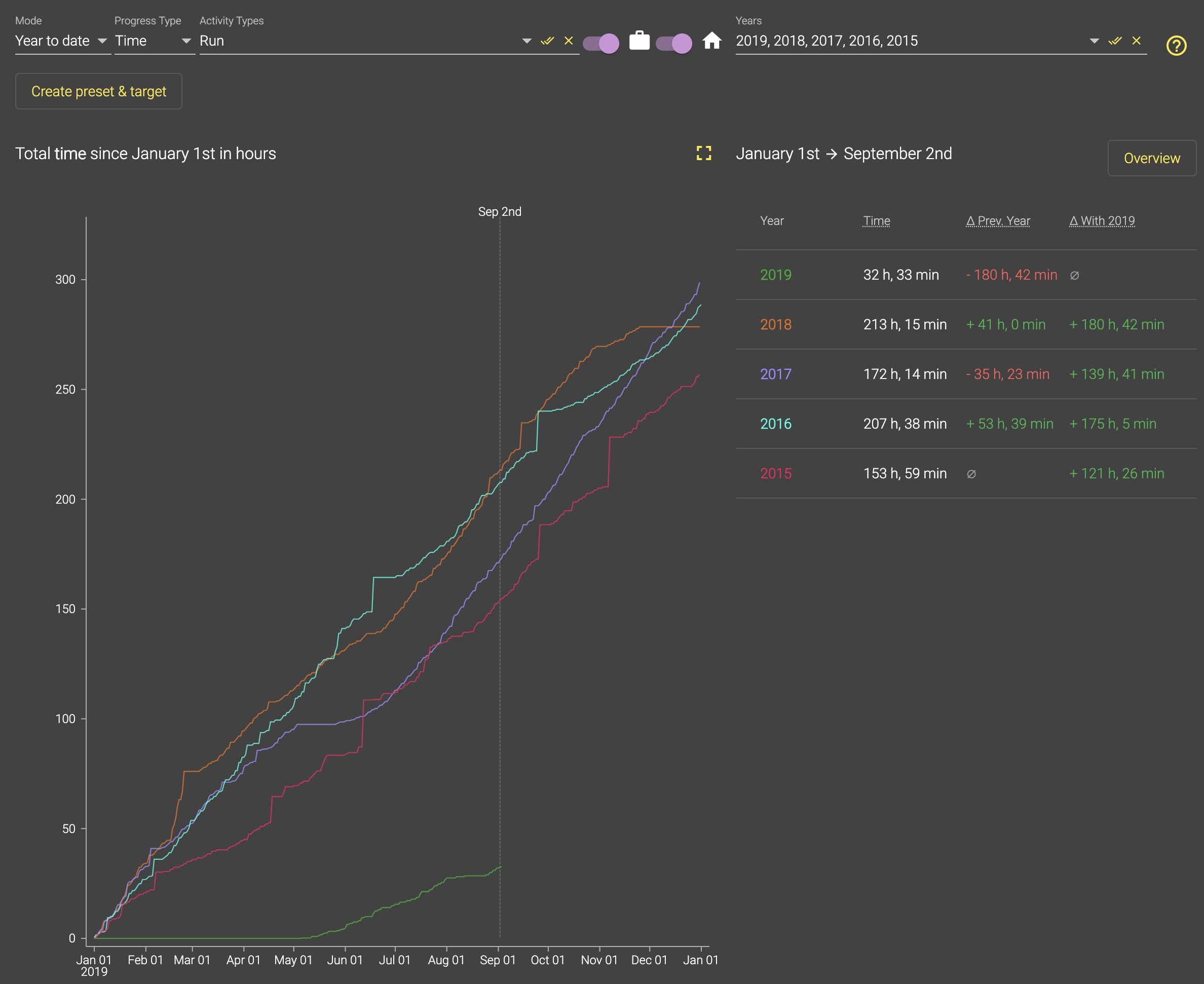Click the clear X icon for Activity Types

(x=569, y=41)
